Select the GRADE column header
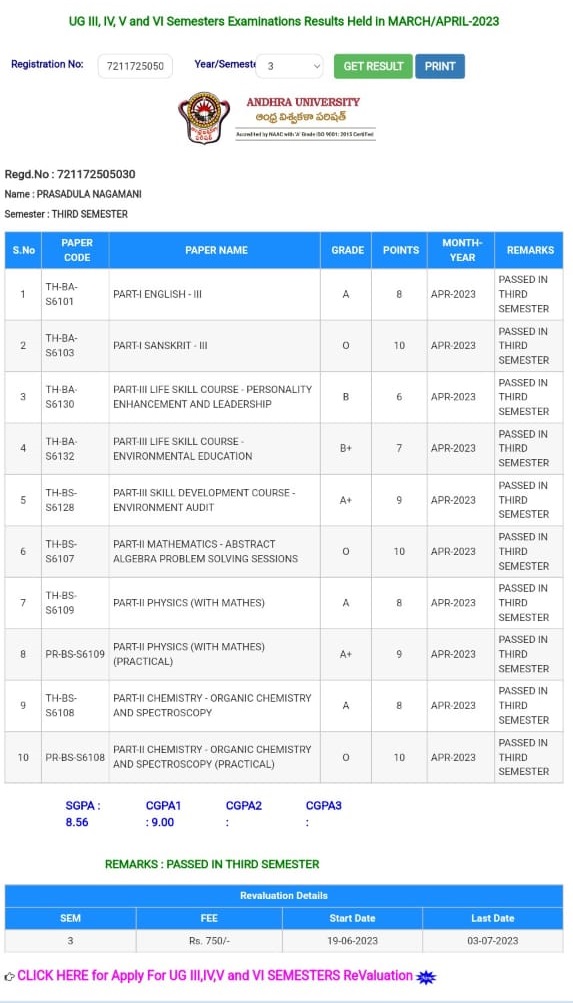Viewport: 573px width, 1003px height. (x=347, y=250)
